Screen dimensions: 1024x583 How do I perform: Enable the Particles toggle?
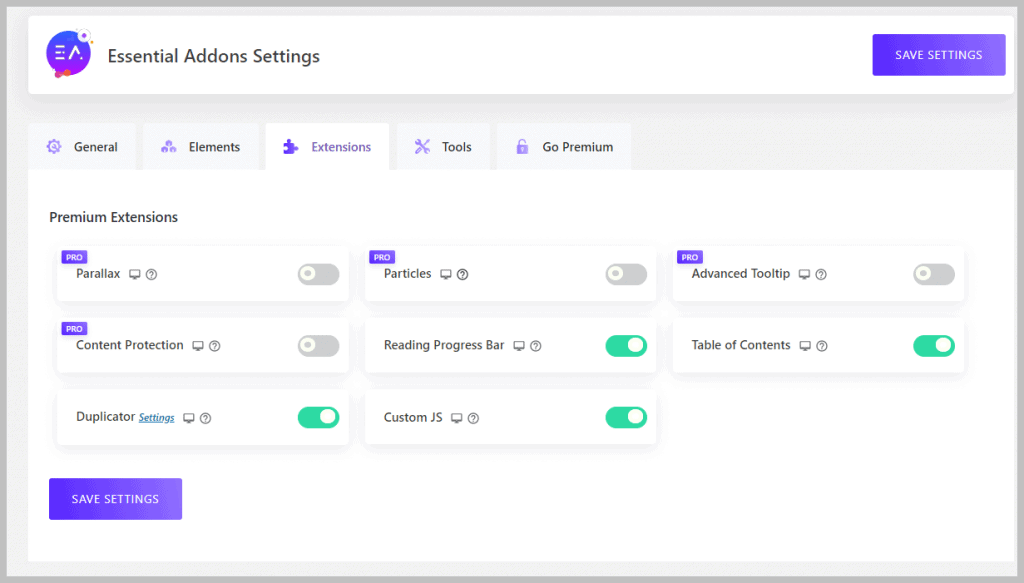626,274
